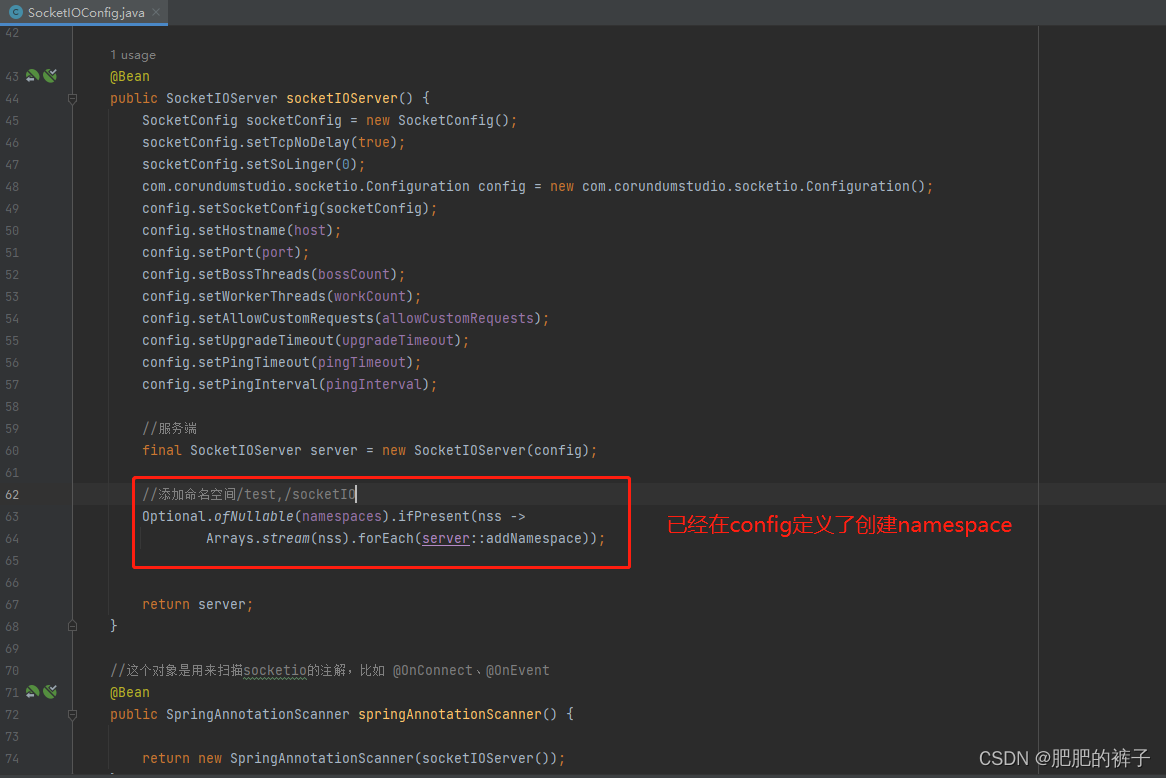Viewport: 1166px width, 778px height.
Task: Click 'new SpringAnnotationScanner' on line 74
Action: (306, 759)
